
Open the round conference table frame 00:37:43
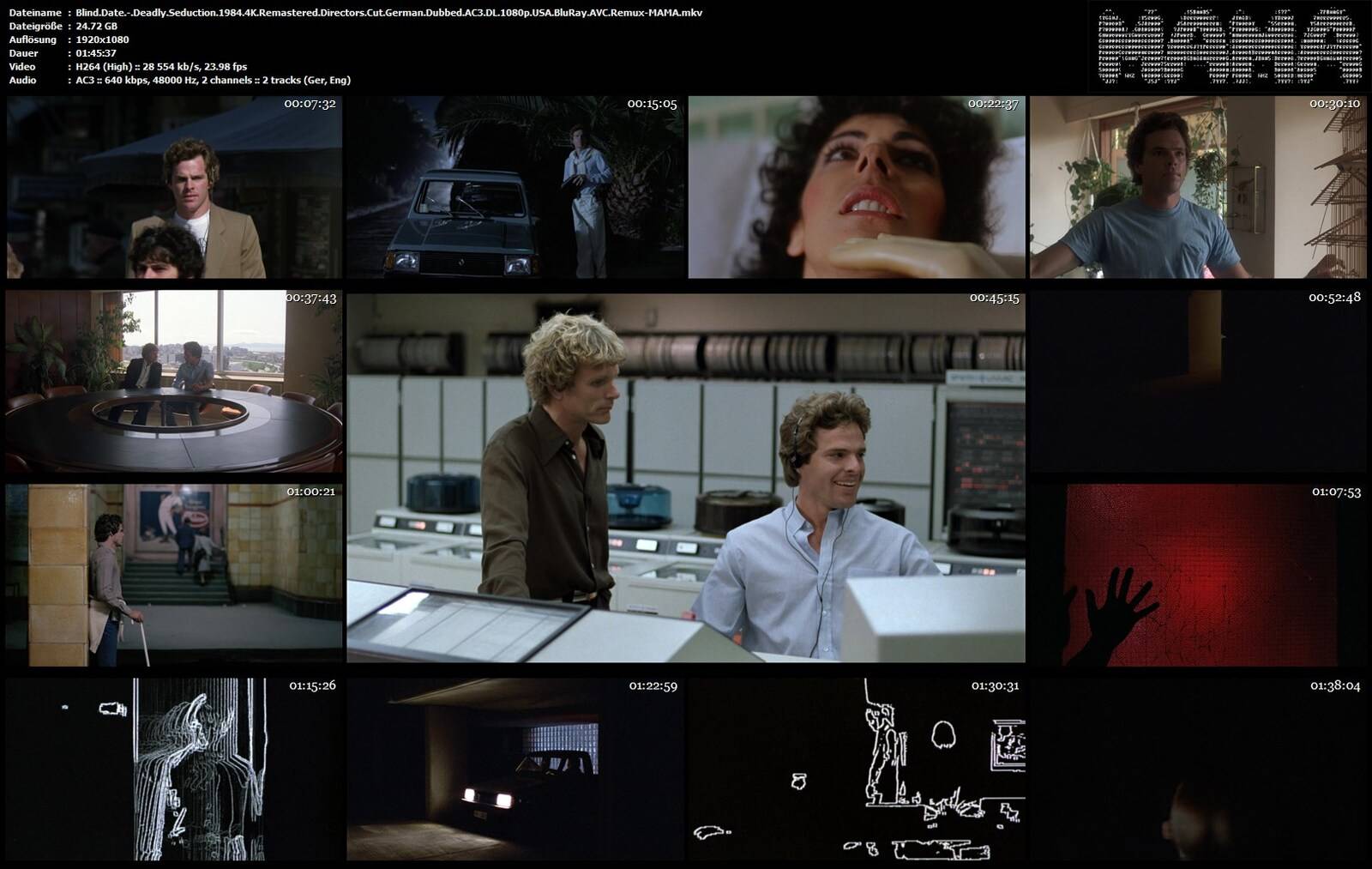174,381
